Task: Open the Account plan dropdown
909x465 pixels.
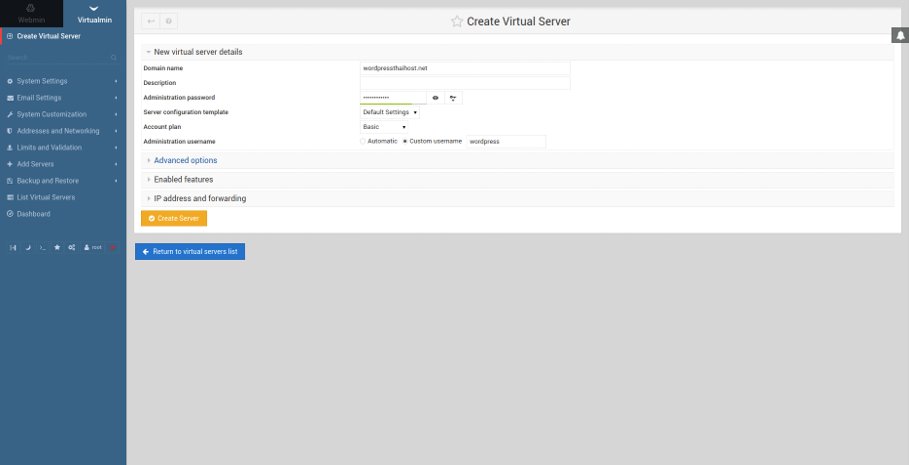Action: [x=384, y=127]
